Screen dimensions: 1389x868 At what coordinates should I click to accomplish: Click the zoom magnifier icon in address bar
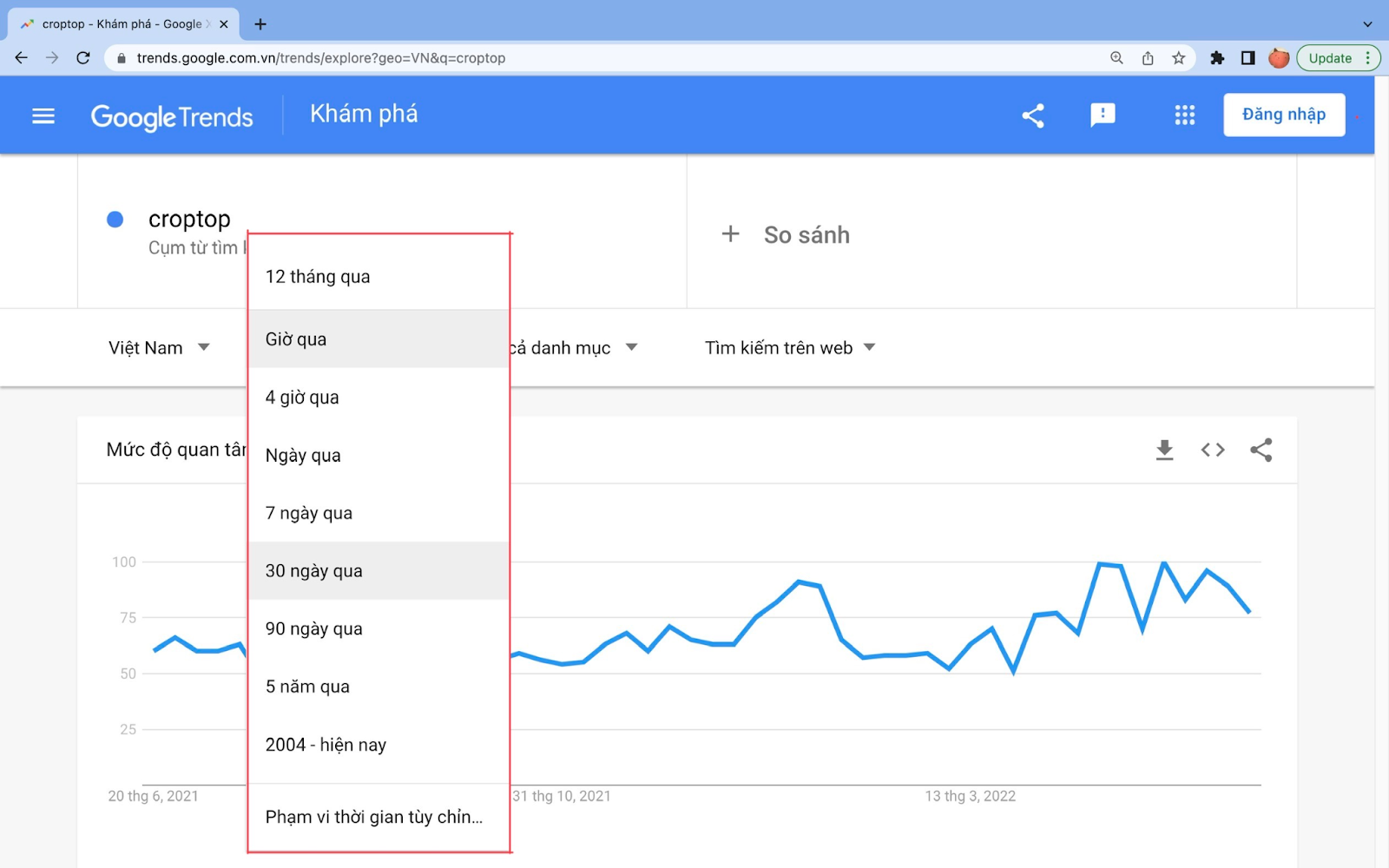1116,58
